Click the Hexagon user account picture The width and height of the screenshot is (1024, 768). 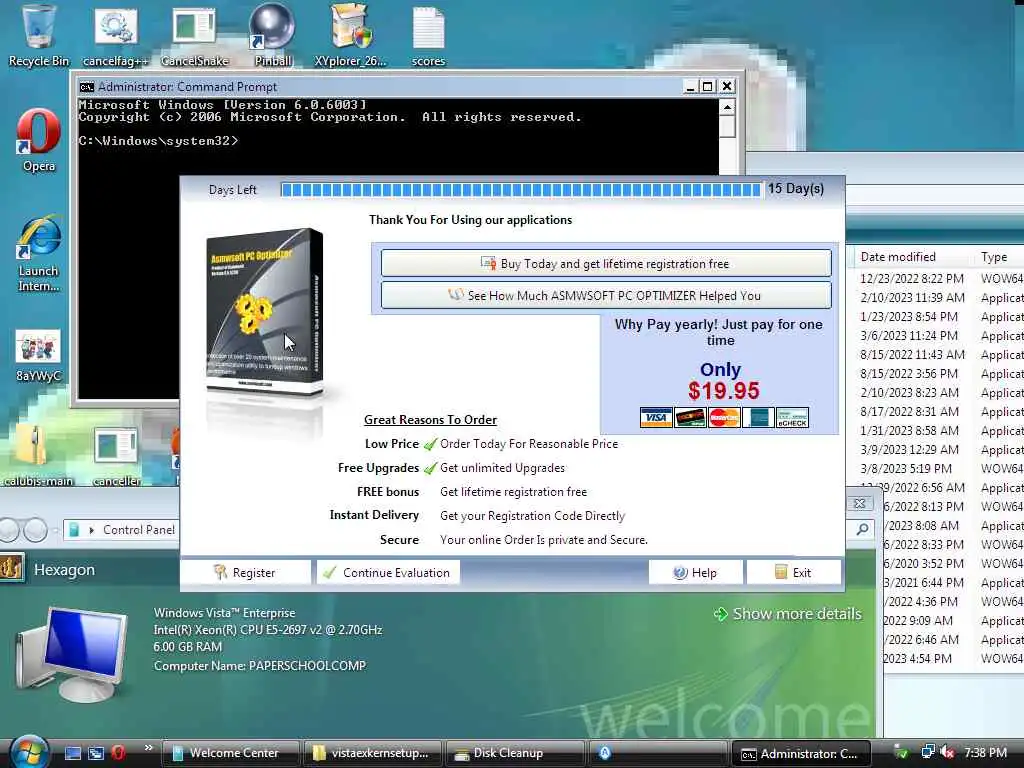(12, 568)
